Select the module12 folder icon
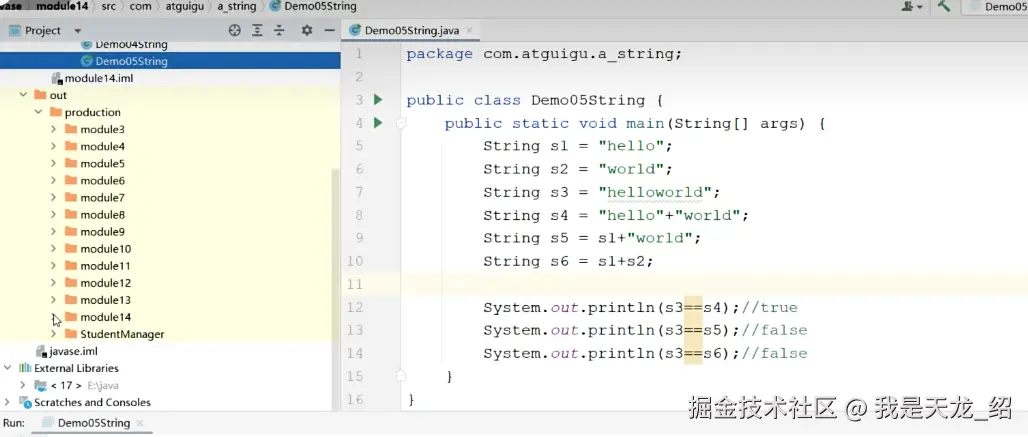 71,282
